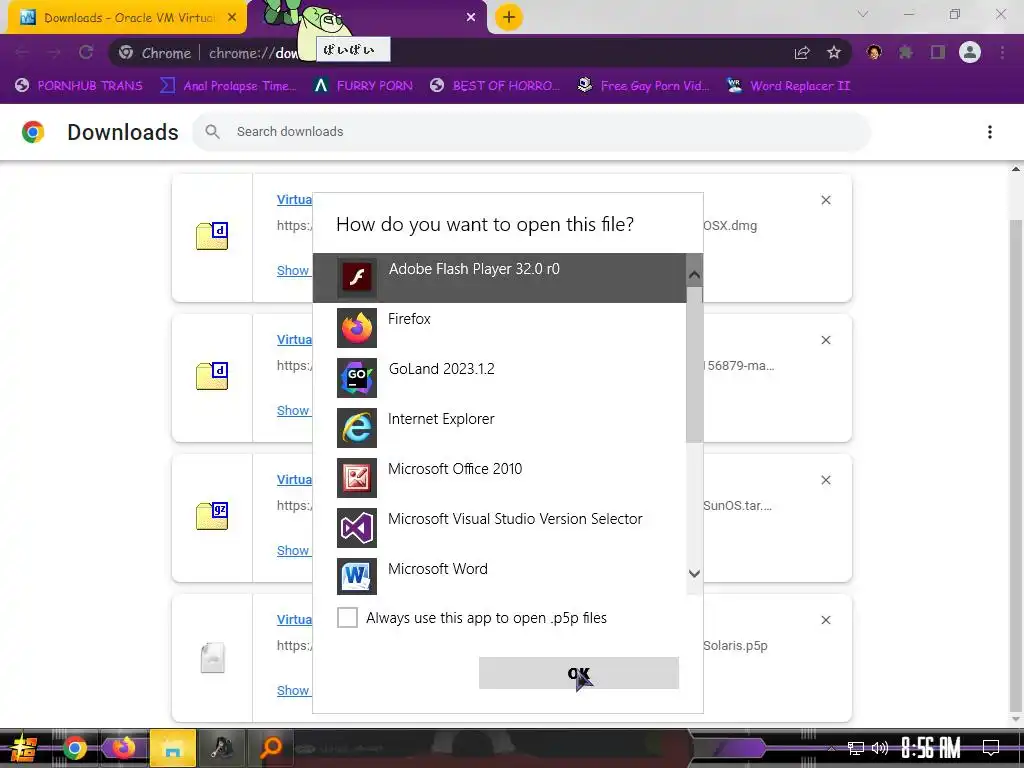Pick GoLand 2023.1.2 from the list
The image size is (1024, 768).
[x=499, y=377]
